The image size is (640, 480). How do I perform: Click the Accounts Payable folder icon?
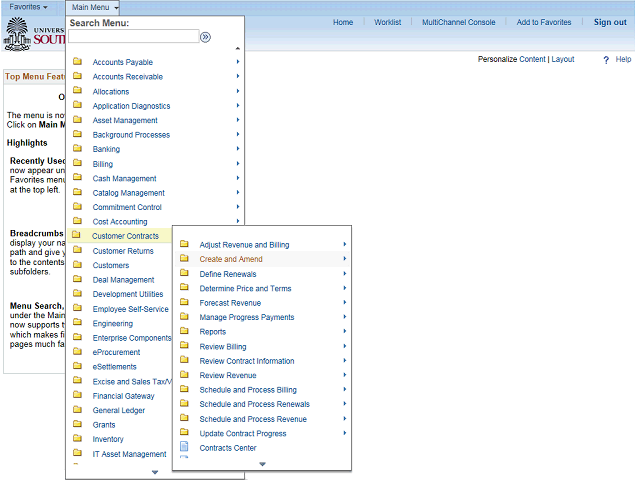[x=77, y=62]
